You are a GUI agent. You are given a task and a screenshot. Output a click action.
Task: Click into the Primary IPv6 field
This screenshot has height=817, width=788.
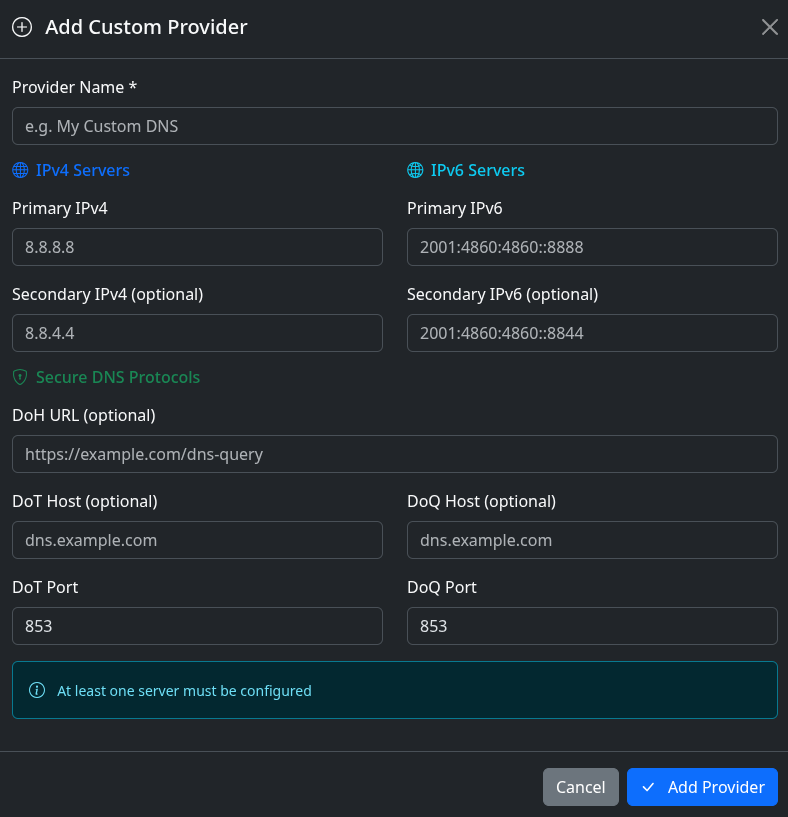(592, 247)
